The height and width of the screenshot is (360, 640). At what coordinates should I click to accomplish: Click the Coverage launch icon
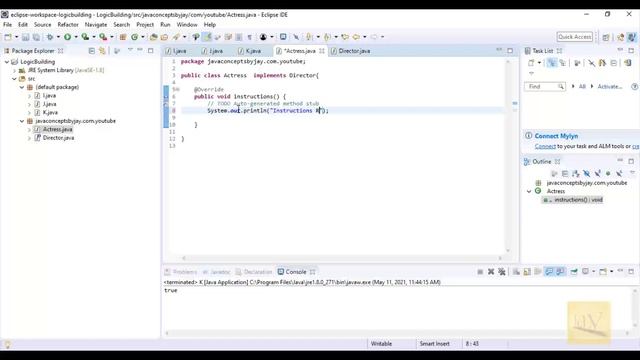(x=85, y=37)
